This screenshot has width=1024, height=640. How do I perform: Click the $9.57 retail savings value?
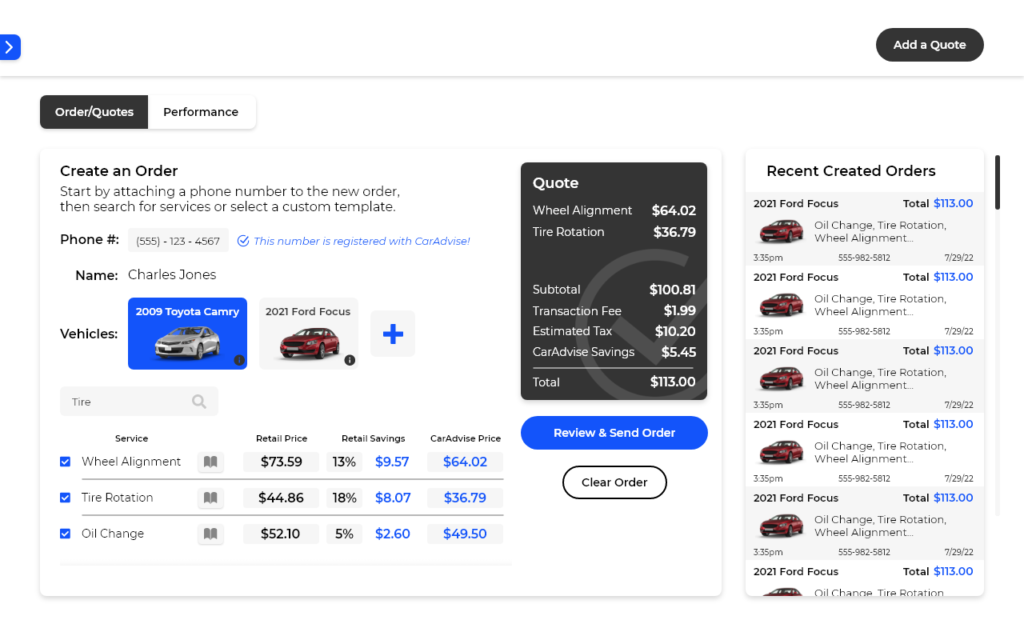point(392,462)
